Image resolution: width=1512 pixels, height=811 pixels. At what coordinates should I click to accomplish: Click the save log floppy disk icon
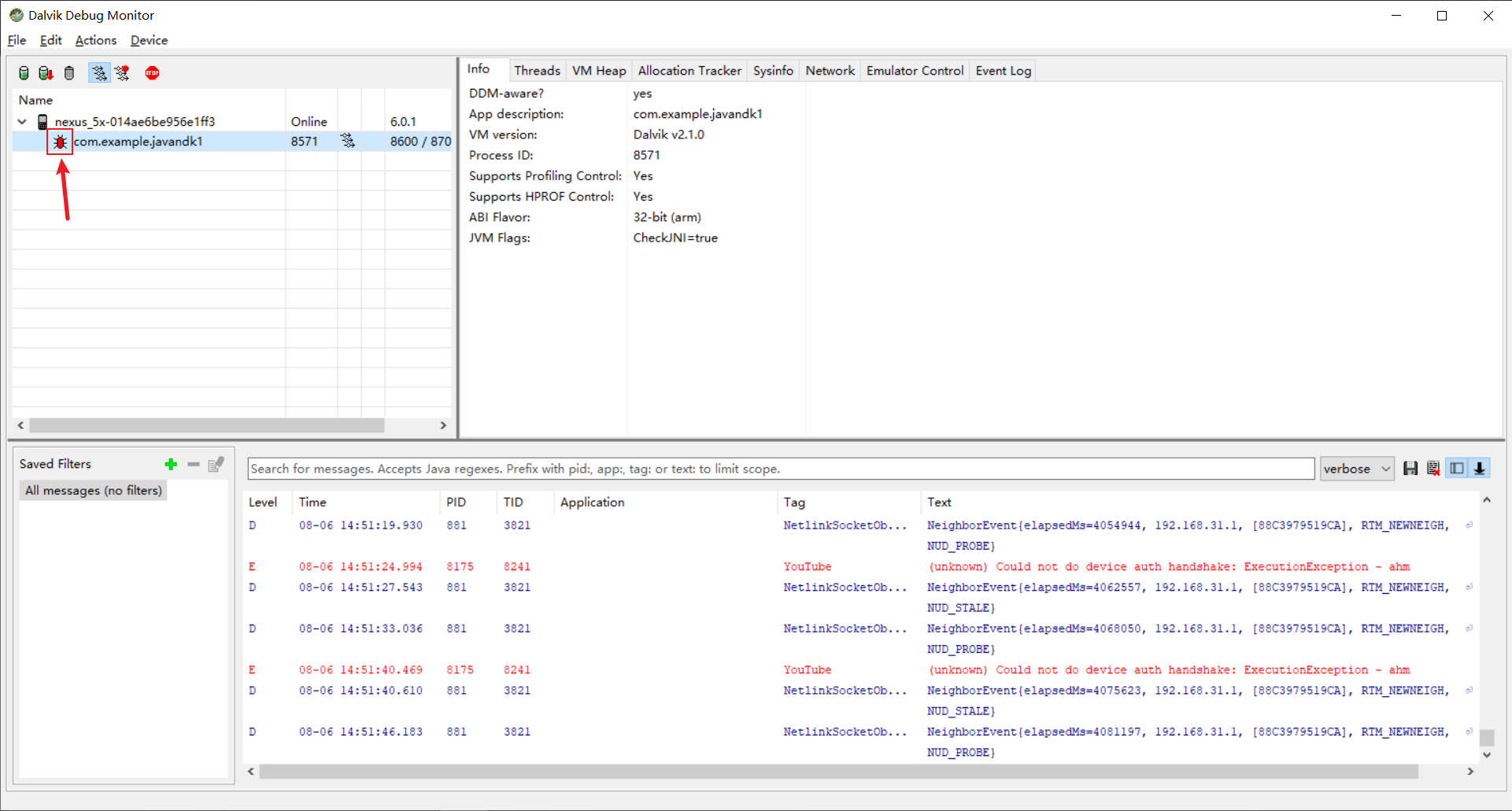(1410, 469)
